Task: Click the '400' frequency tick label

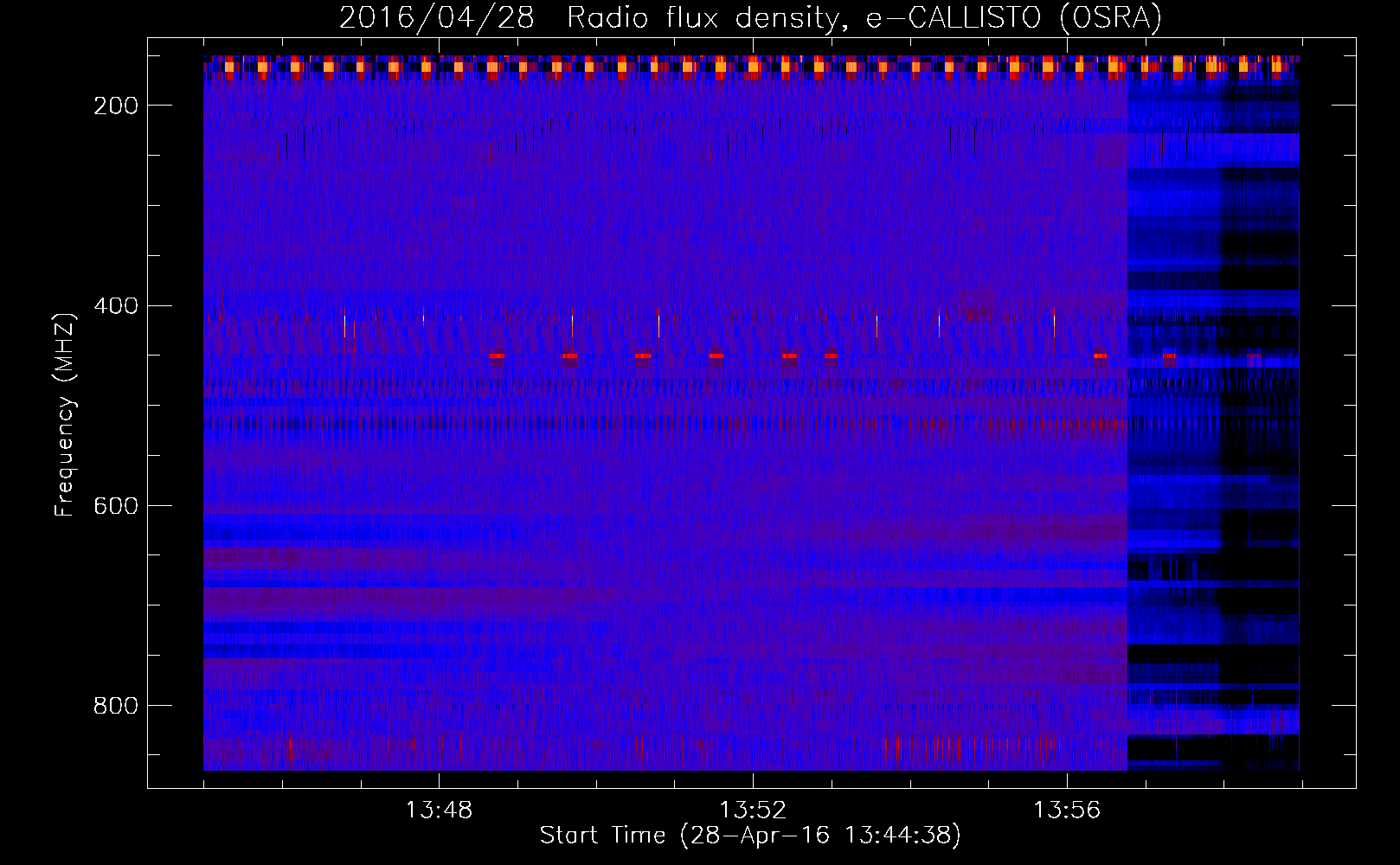Action: point(116,306)
